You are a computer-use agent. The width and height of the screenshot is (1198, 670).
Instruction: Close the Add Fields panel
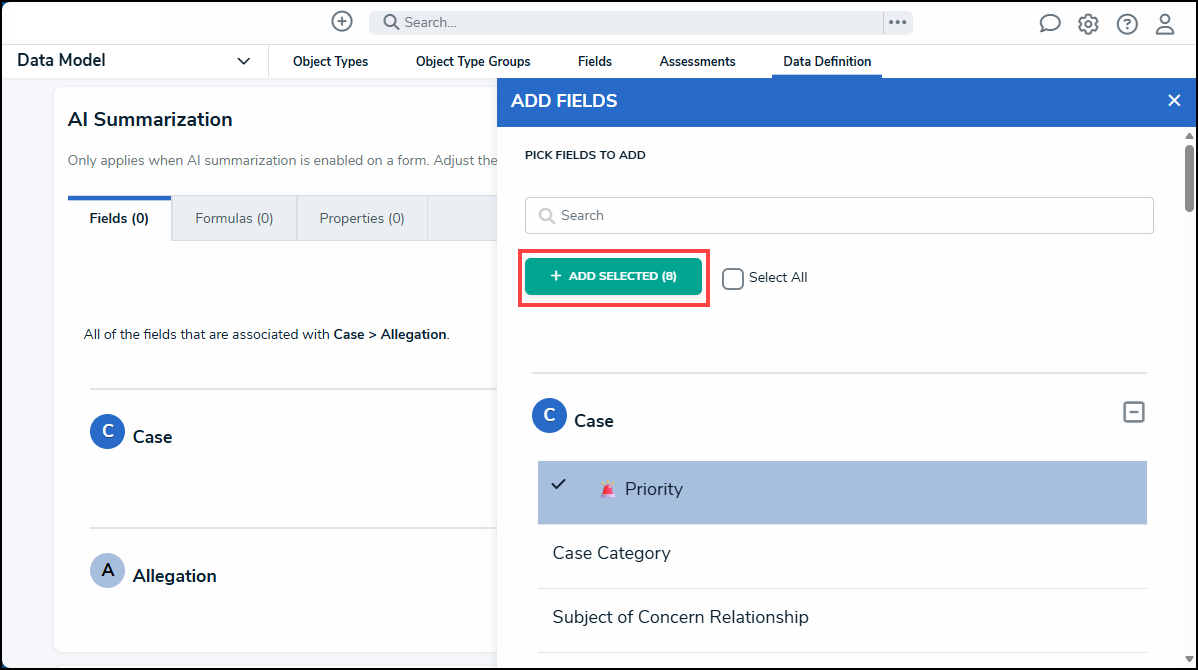(x=1174, y=100)
